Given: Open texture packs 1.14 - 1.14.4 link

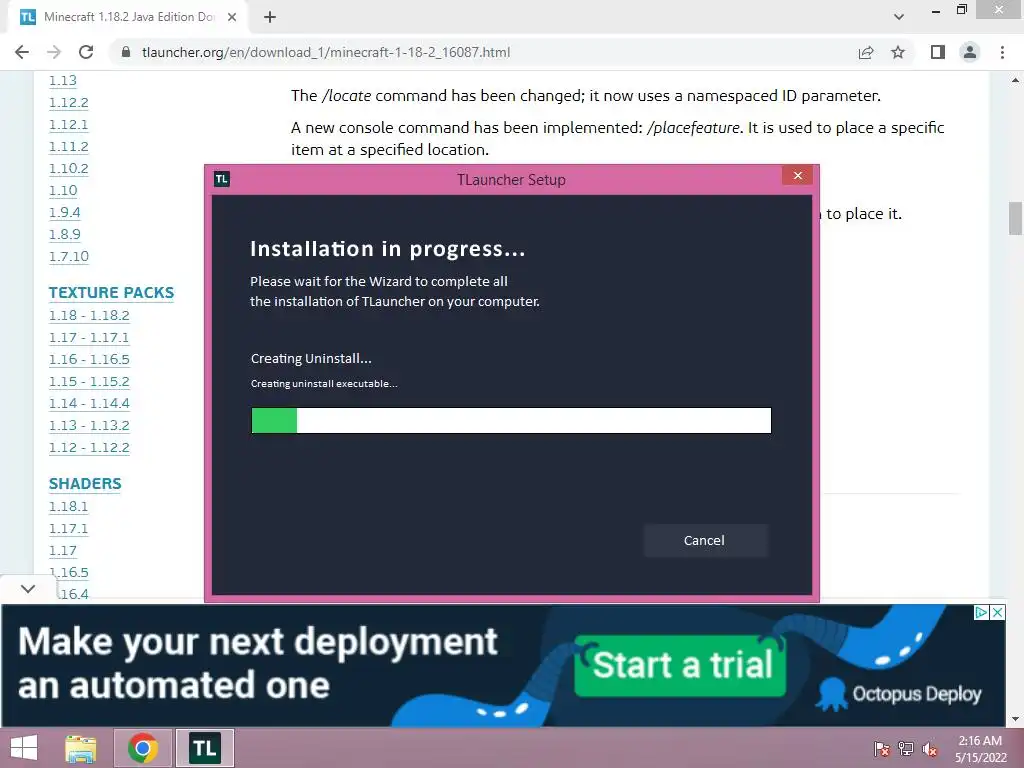Looking at the screenshot, I should 89,404.
